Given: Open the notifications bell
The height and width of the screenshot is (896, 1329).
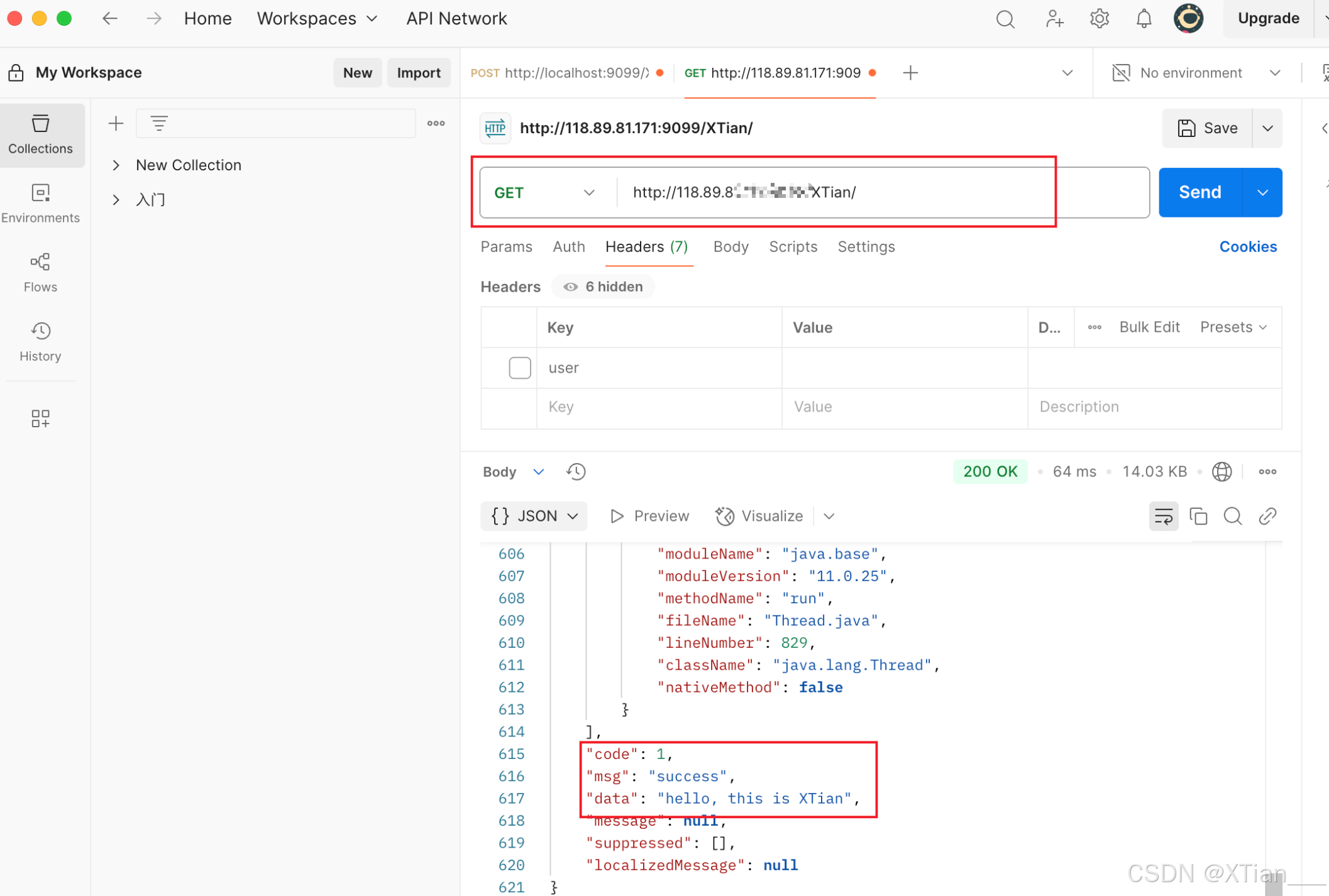Looking at the screenshot, I should coord(1144,19).
